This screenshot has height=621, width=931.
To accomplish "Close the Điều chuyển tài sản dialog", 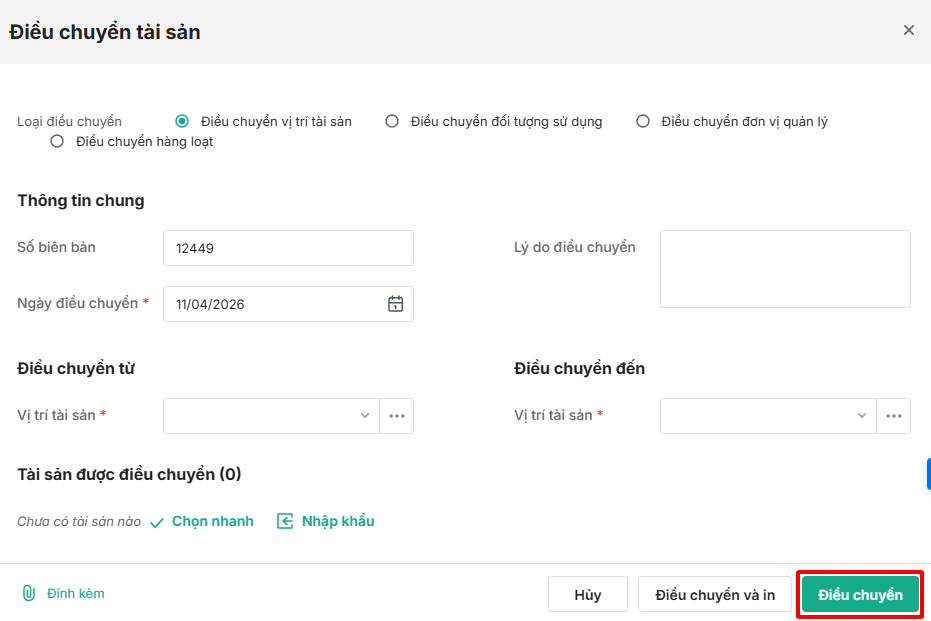I will pos(909,31).
